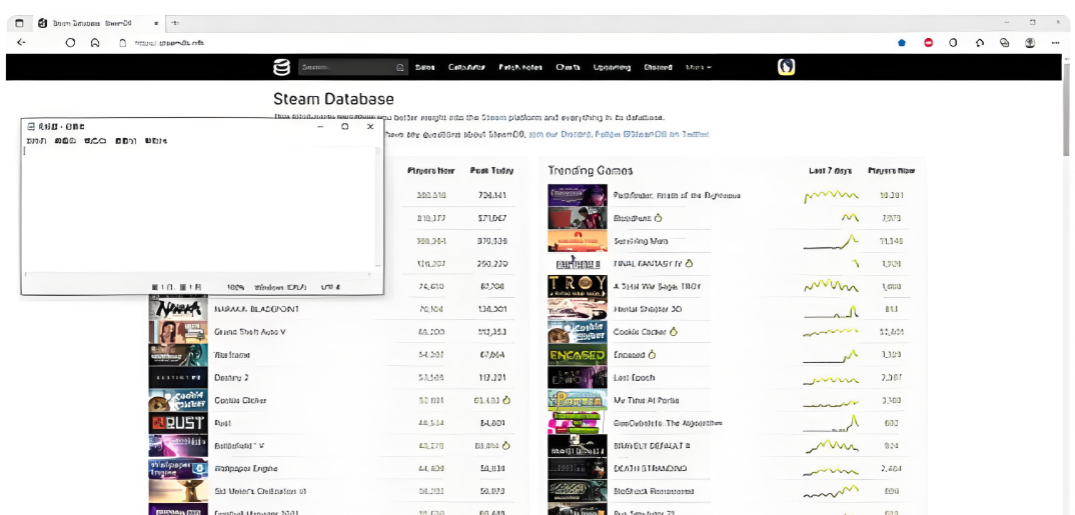Click the A Total War Saga: TROY thumbnail
The width and height of the screenshot is (1075, 515).
click(x=577, y=286)
